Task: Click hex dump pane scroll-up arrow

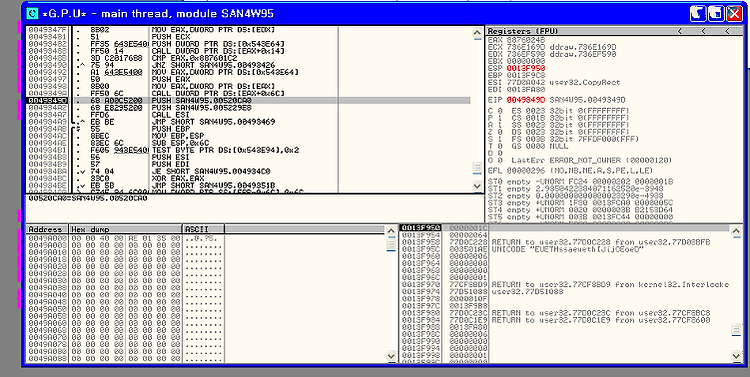Action: (x=391, y=231)
